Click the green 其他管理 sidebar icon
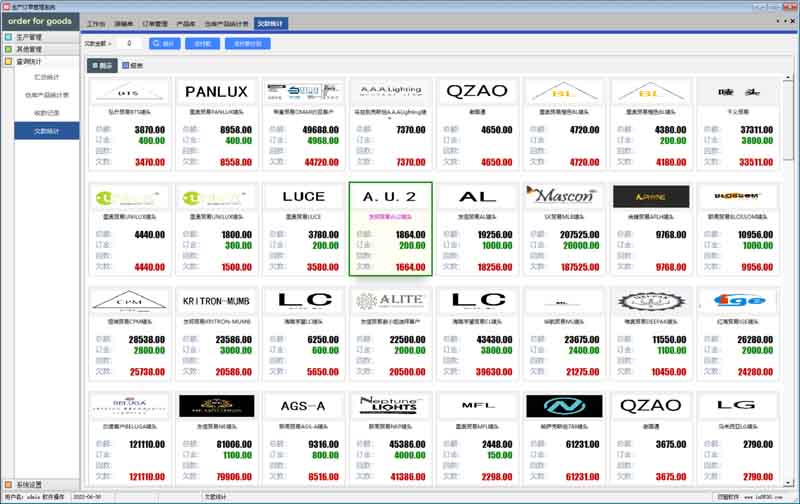This screenshot has height=504, width=800. [x=8, y=49]
